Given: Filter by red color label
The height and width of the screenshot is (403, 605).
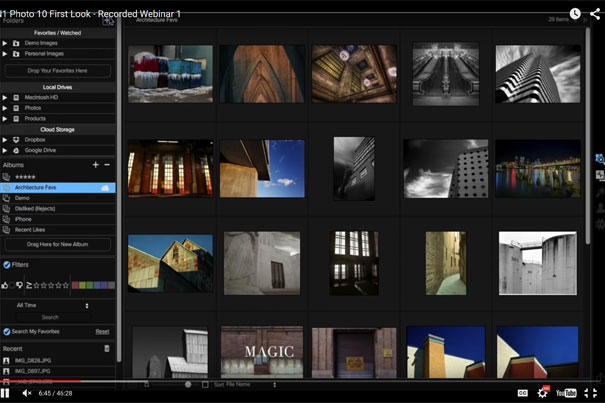Looking at the screenshot, I should 75,285.
